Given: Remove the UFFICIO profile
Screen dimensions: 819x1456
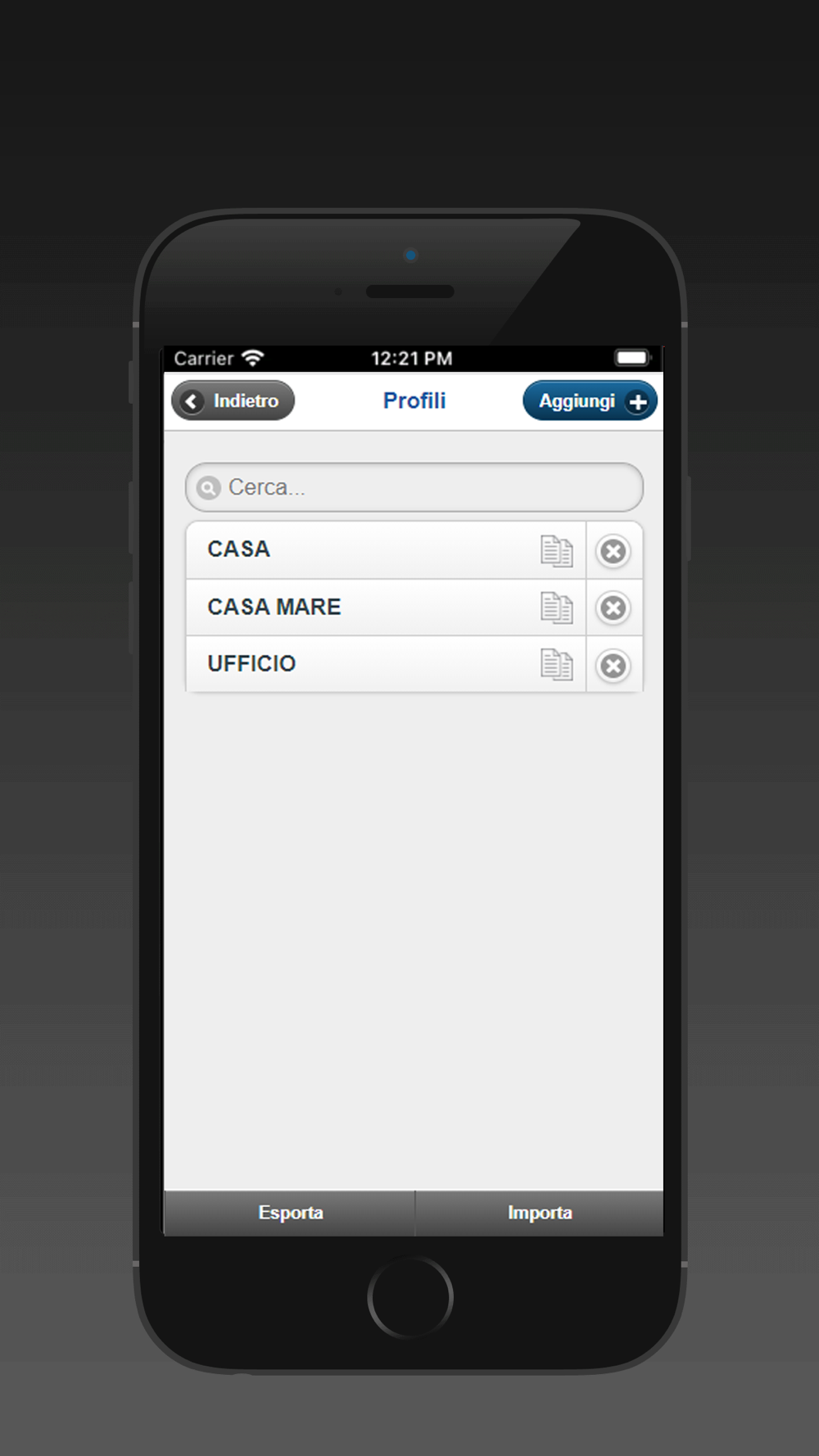Looking at the screenshot, I should [x=613, y=665].
